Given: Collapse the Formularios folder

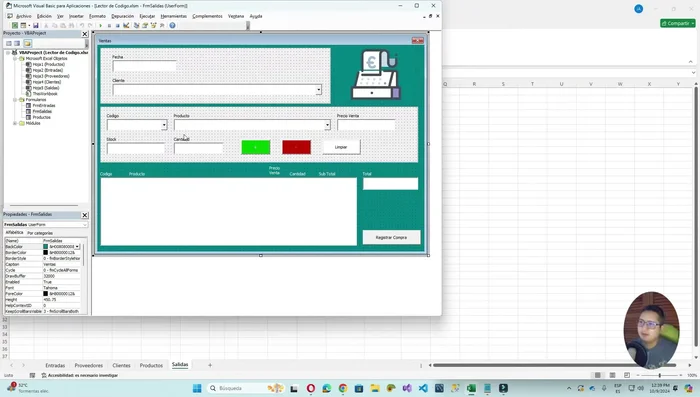Looking at the screenshot, I should [15, 100].
